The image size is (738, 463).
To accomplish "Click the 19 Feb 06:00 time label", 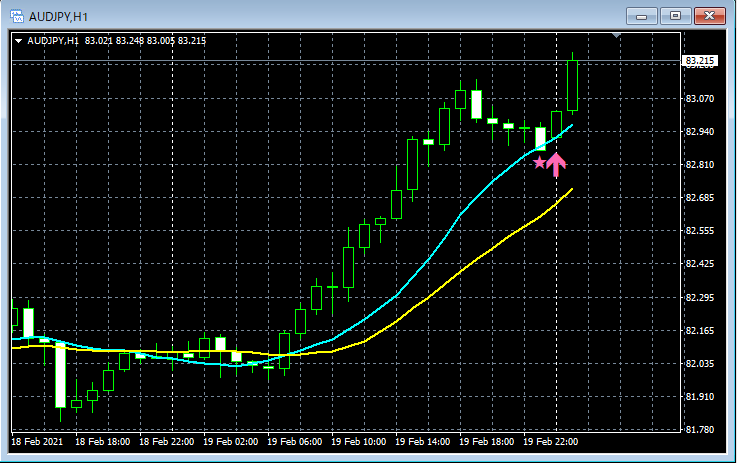I will 295,442.
